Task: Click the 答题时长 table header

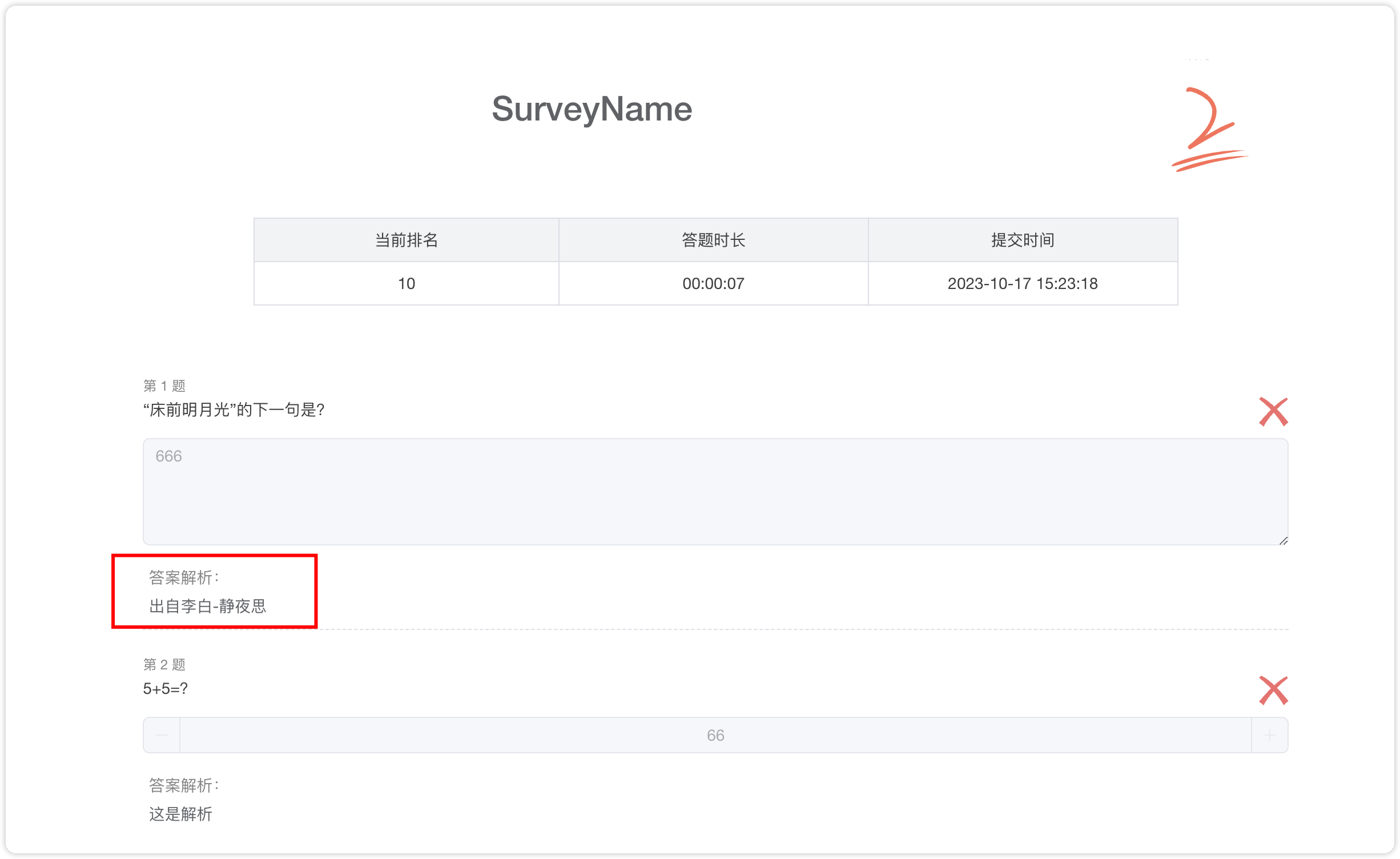Action: coord(713,240)
